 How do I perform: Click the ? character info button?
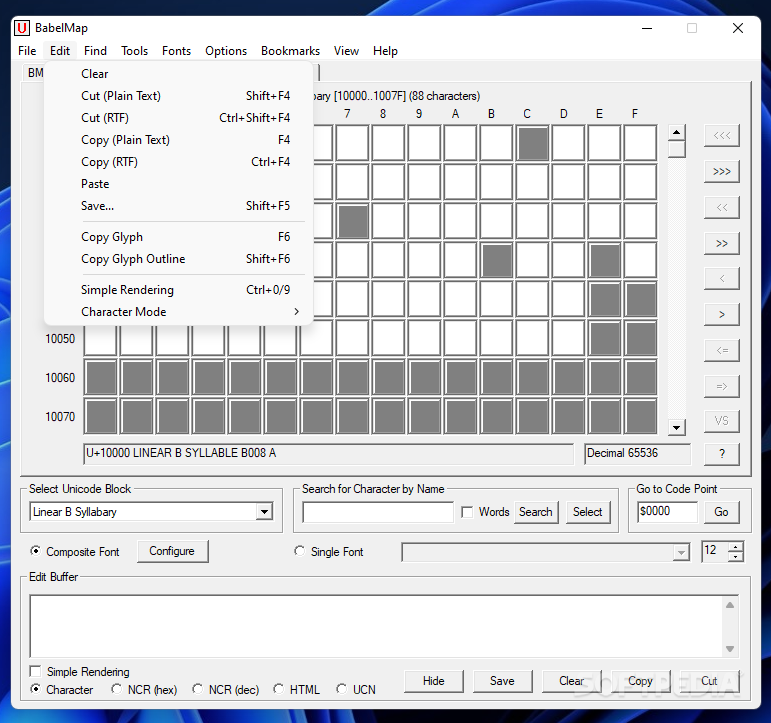click(x=721, y=453)
